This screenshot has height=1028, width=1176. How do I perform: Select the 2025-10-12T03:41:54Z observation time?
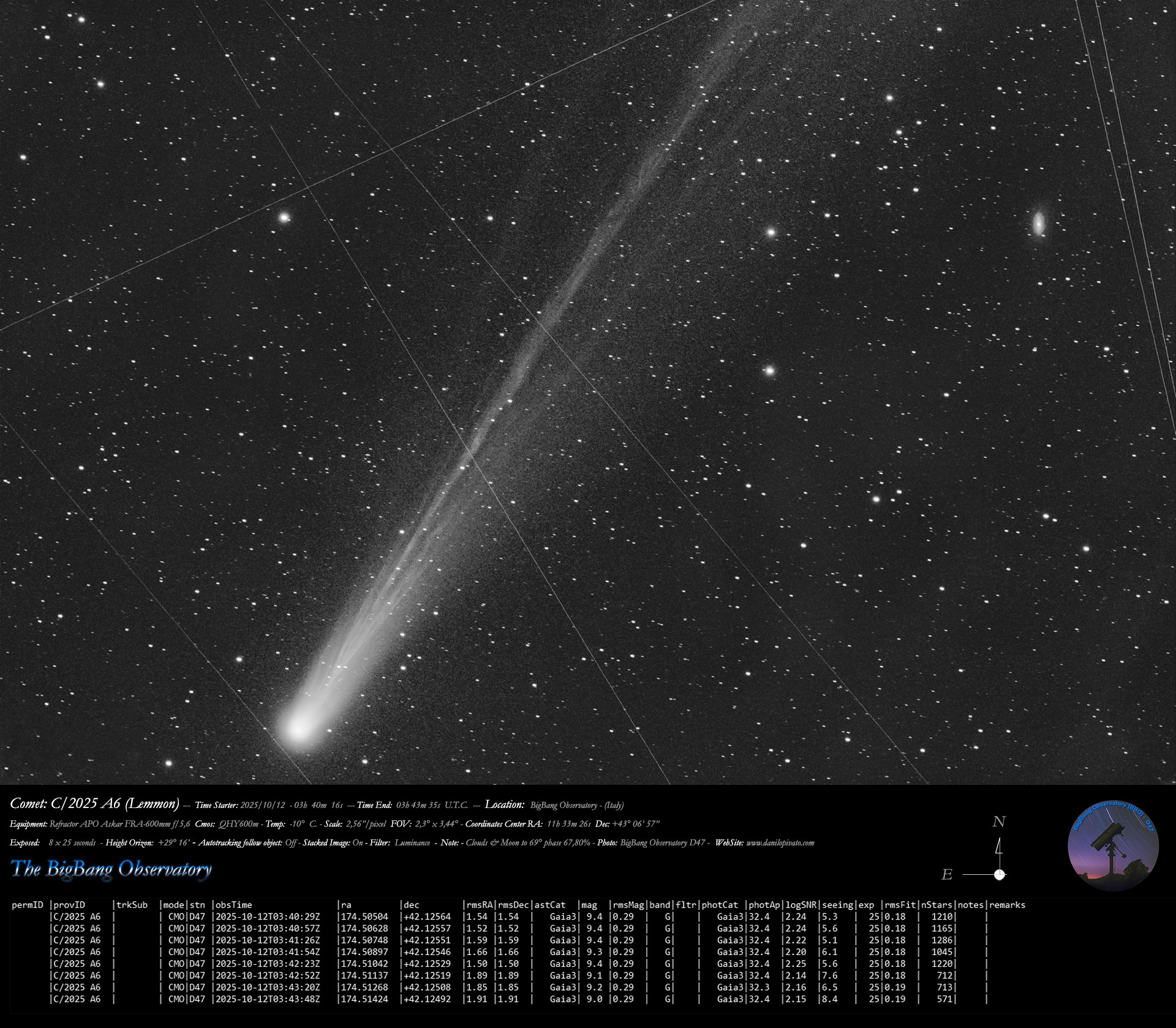[x=268, y=952]
